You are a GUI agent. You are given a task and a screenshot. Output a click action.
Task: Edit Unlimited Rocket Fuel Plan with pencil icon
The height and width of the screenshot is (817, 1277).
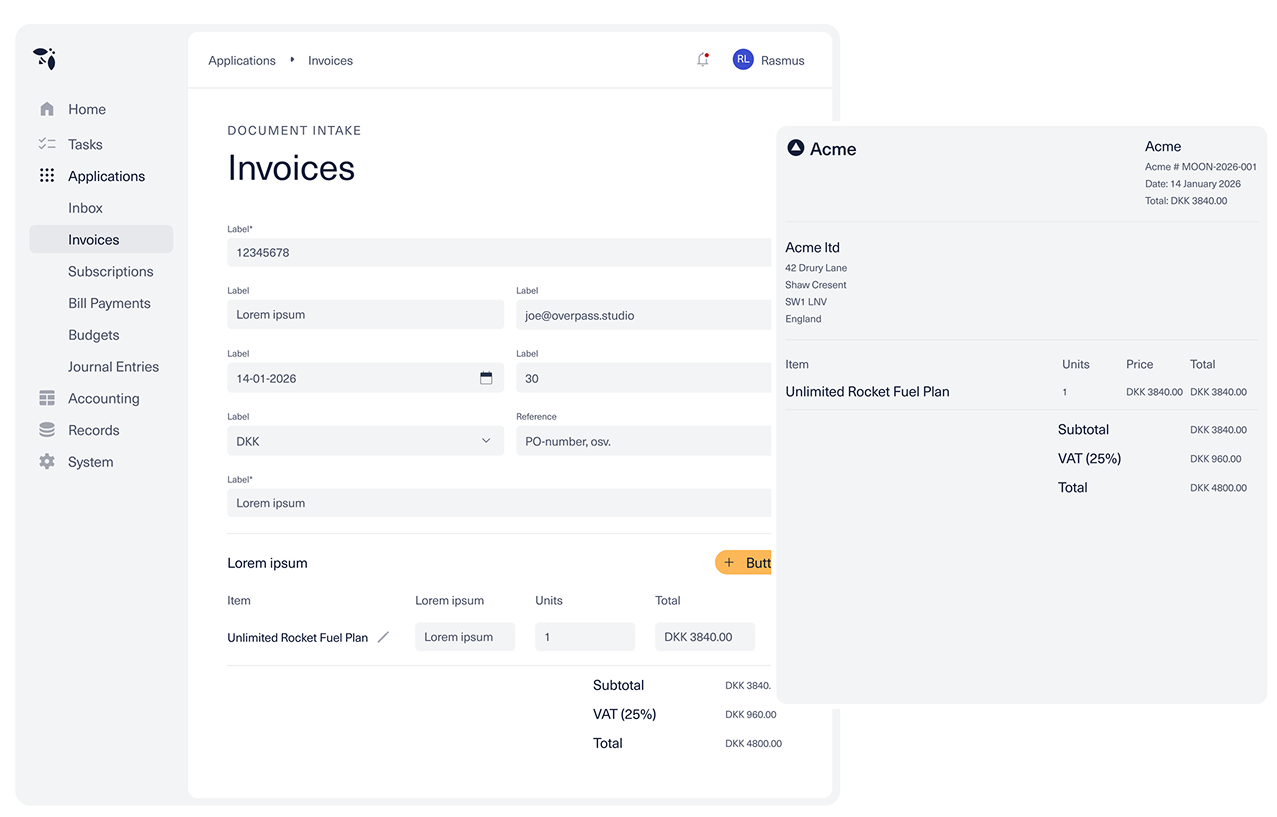click(383, 637)
